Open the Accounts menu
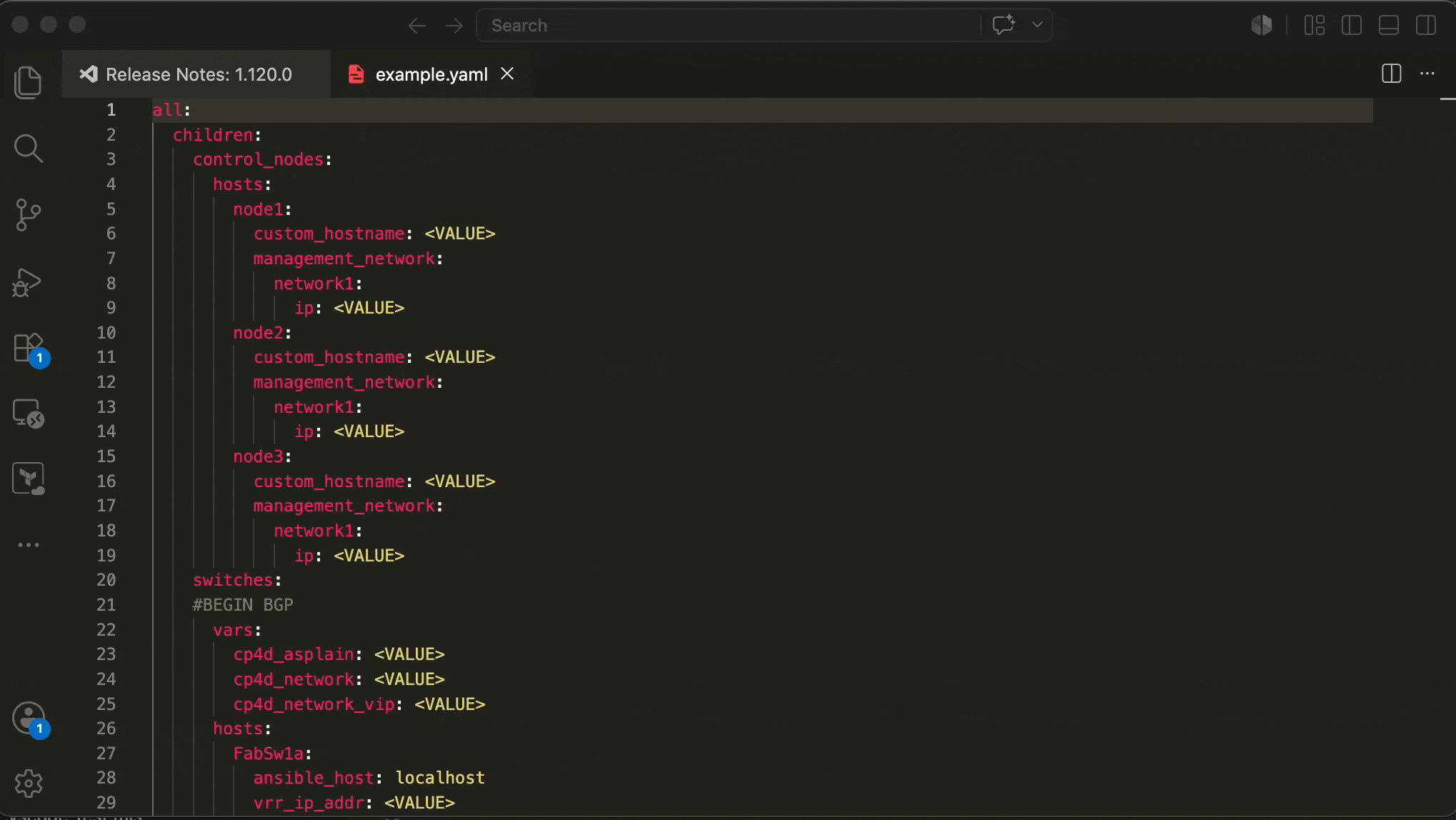The image size is (1456, 820). point(30,719)
